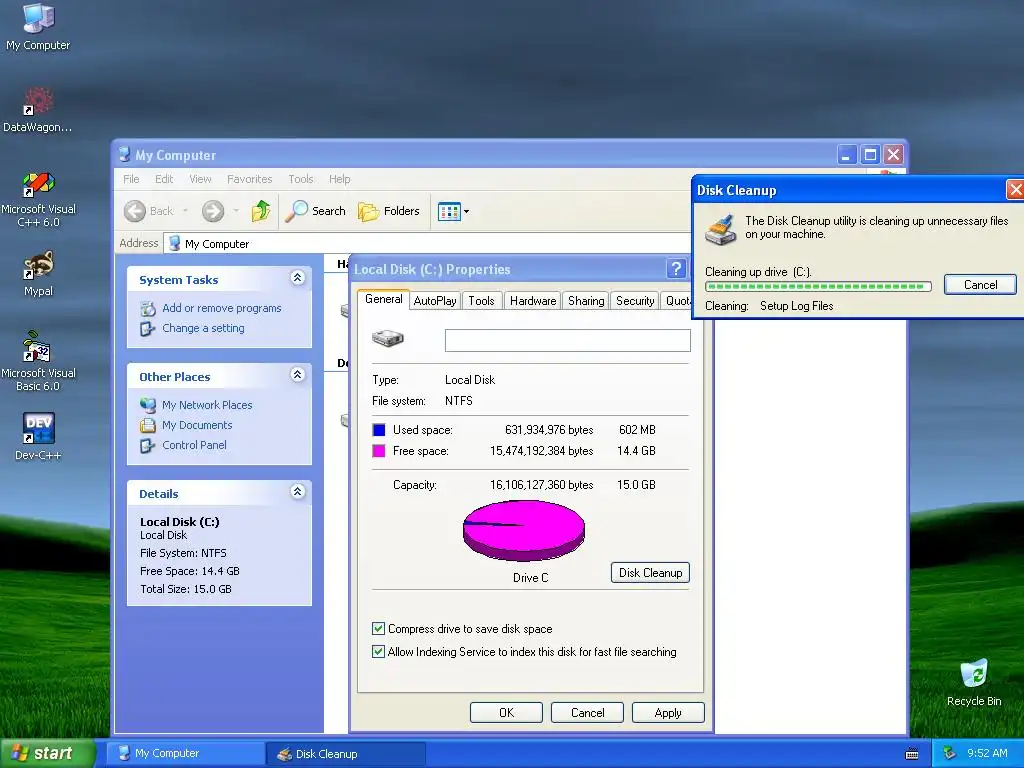Open the Start menu
Image resolution: width=1024 pixels, height=768 pixels.
point(47,754)
